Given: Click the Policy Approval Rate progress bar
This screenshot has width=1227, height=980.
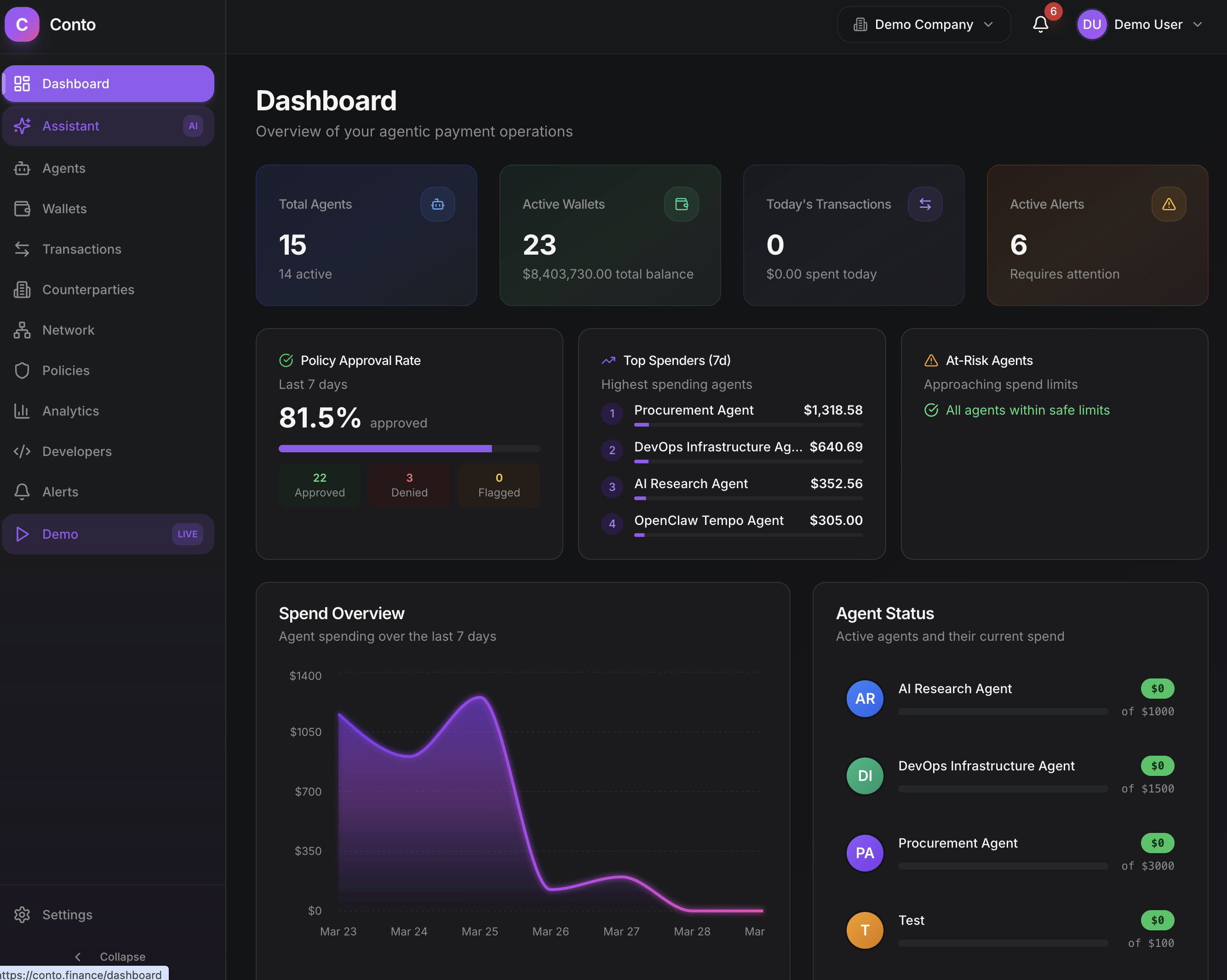Looking at the screenshot, I should [409, 448].
